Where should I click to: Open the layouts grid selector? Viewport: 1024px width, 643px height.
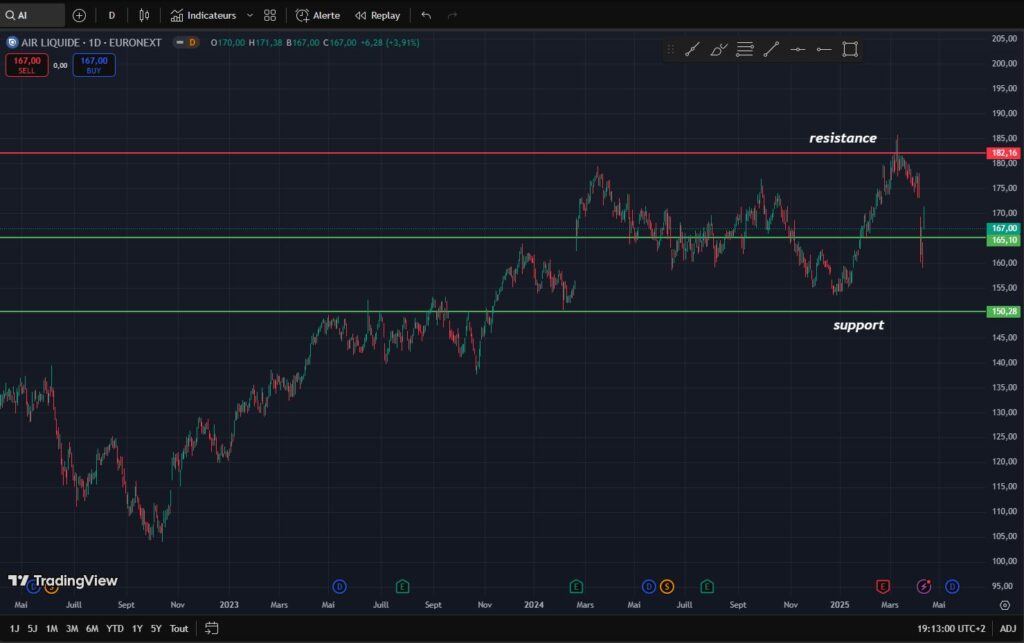(268, 15)
